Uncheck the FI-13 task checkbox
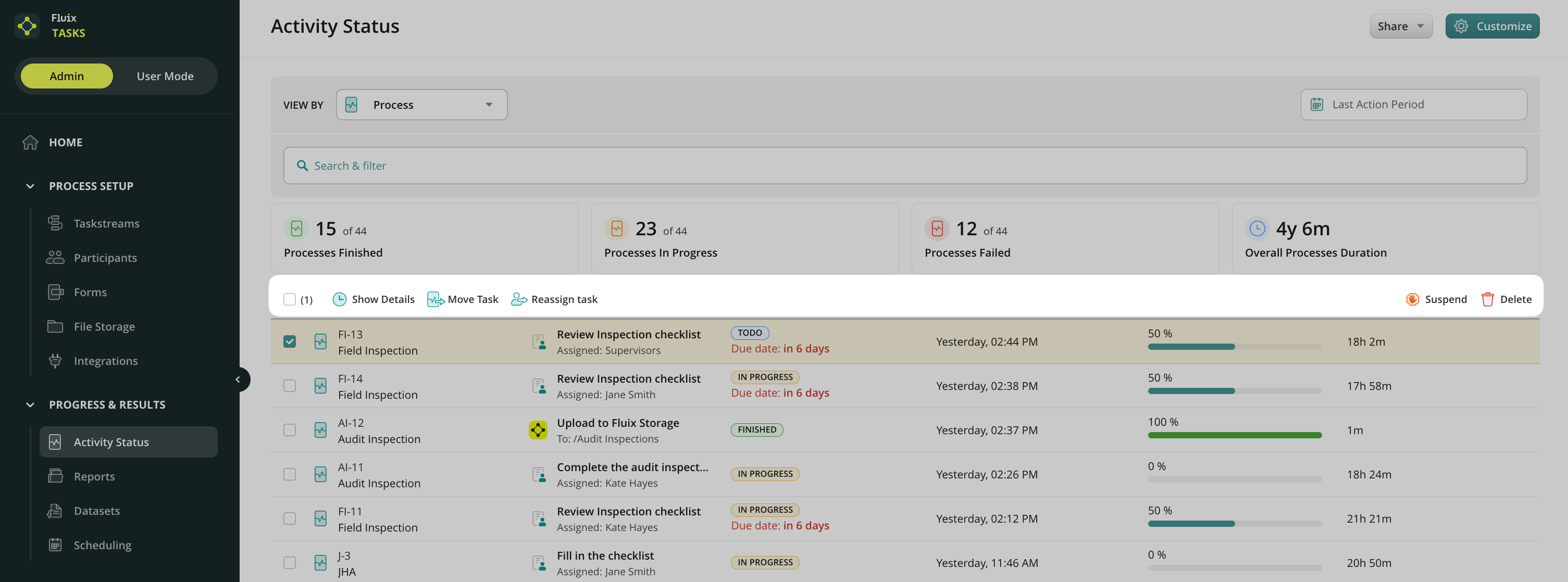Screen dimensions: 1568x582 (289, 341)
